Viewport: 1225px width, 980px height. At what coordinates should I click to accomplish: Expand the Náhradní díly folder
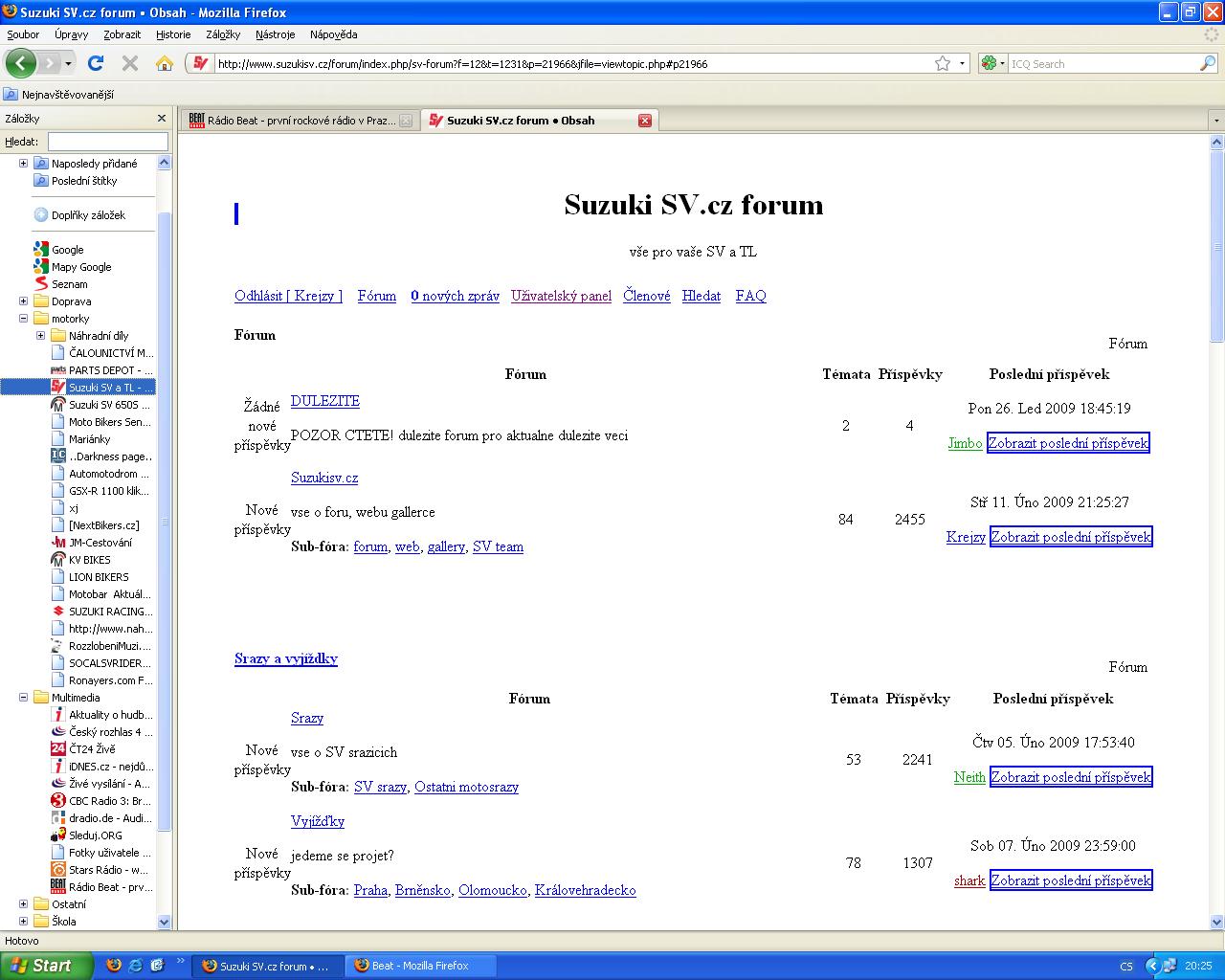pos(40,336)
